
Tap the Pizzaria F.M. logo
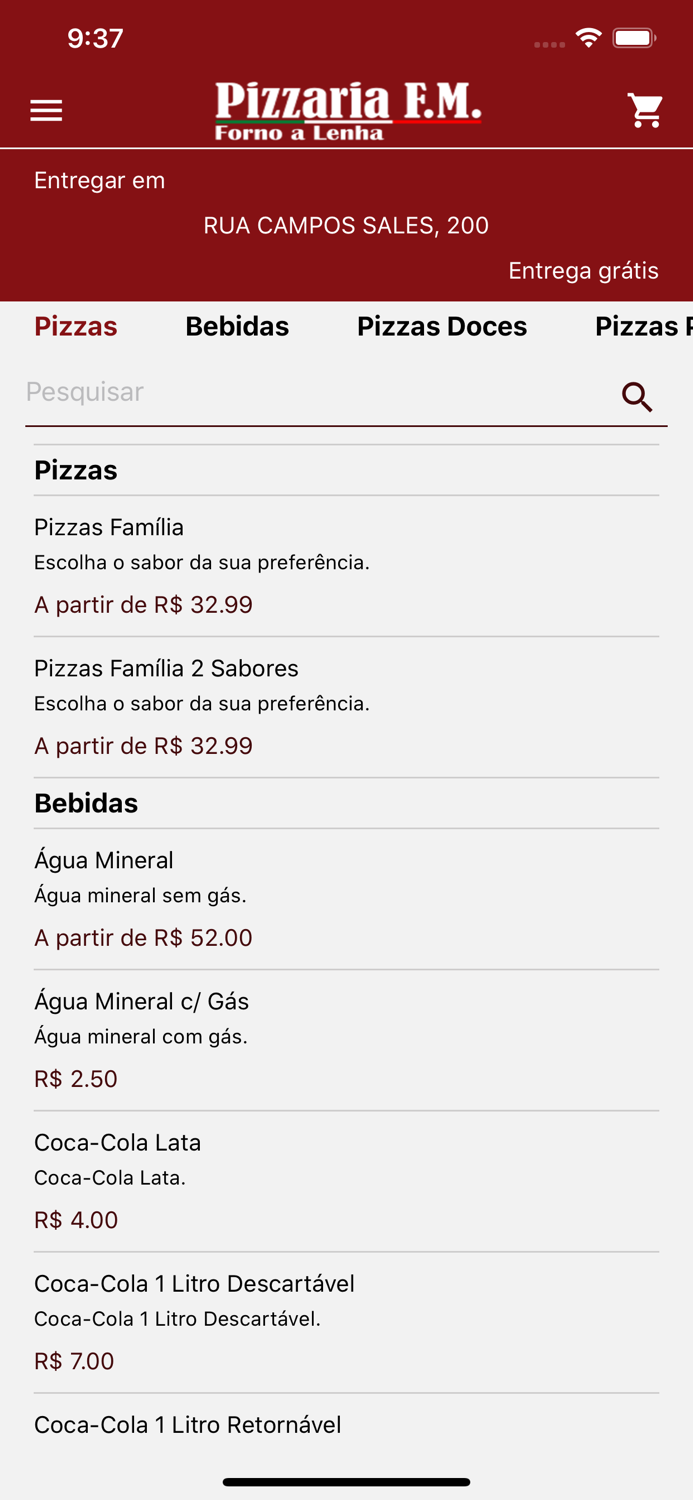346,108
